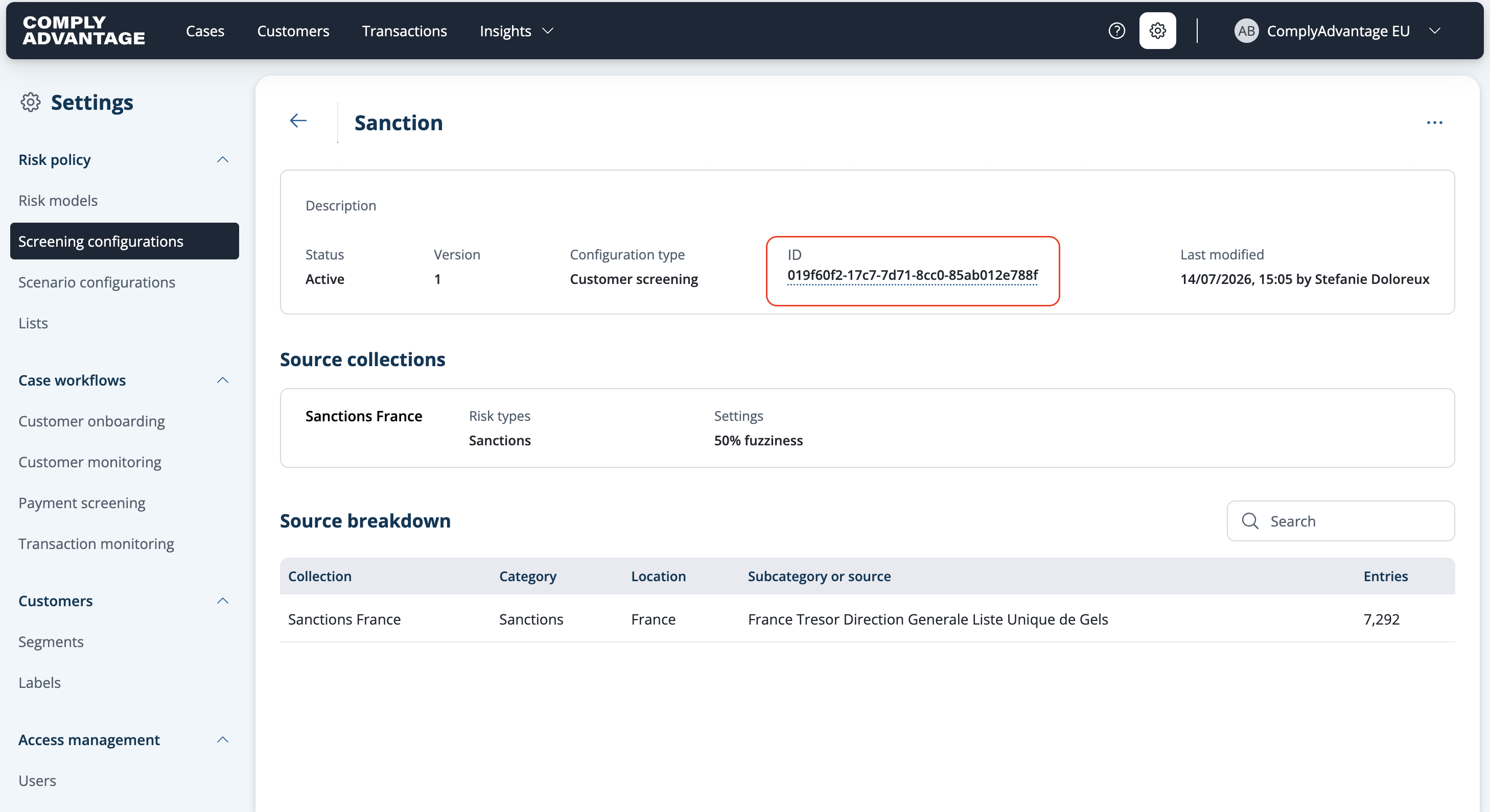Open Customer monitoring workflow
1490x812 pixels.
pos(89,462)
